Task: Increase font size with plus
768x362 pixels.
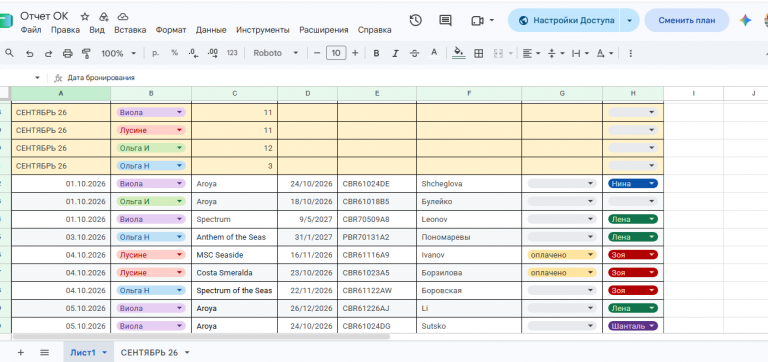Action: pos(355,53)
